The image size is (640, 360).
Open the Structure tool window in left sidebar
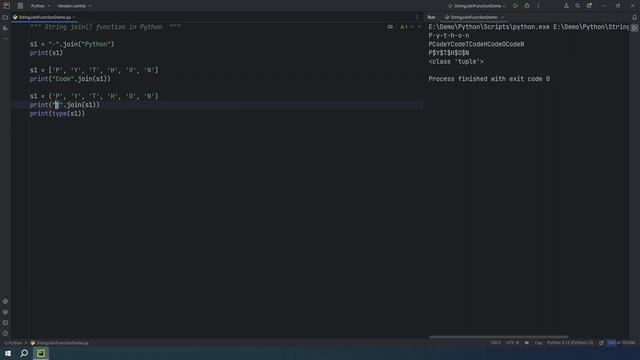click(x=5, y=28)
